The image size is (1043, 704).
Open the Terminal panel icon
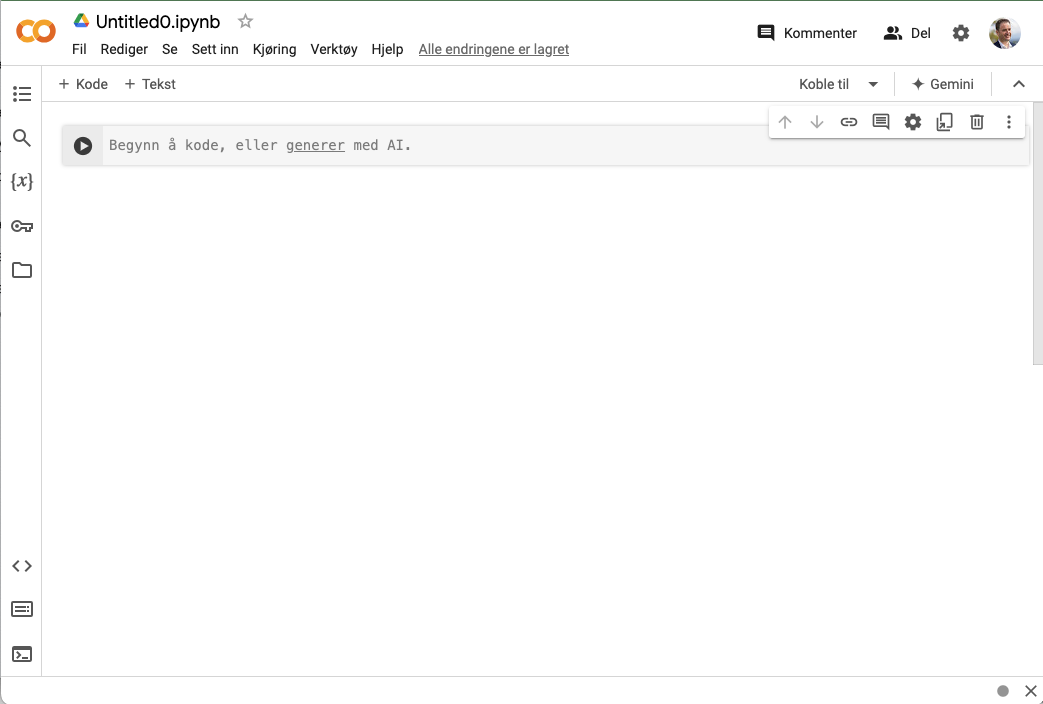pos(22,654)
